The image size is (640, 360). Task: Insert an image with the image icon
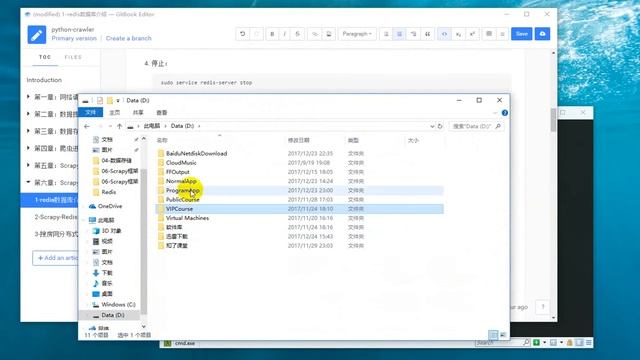[x=329, y=34]
